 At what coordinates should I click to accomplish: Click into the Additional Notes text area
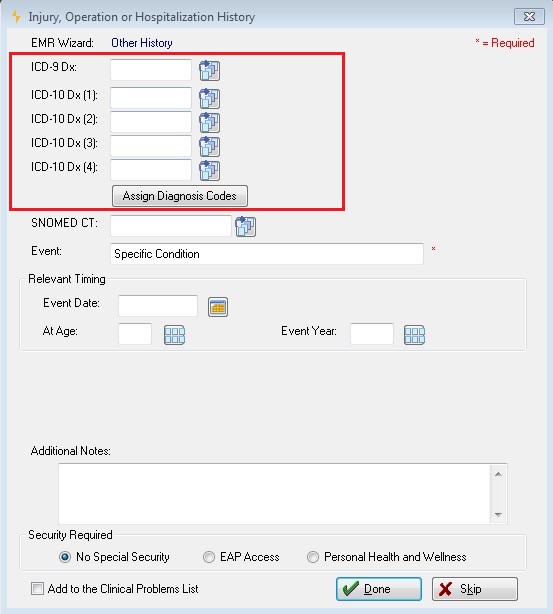click(274, 493)
